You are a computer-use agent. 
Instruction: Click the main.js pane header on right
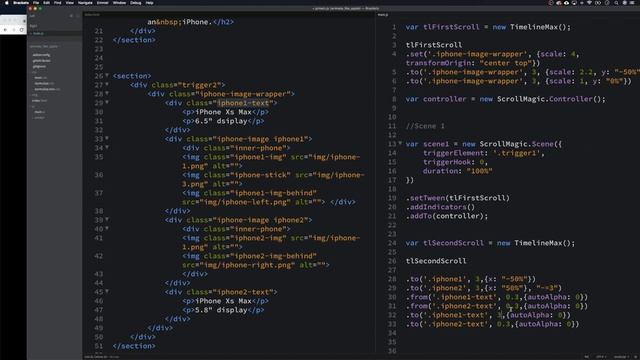point(383,15)
